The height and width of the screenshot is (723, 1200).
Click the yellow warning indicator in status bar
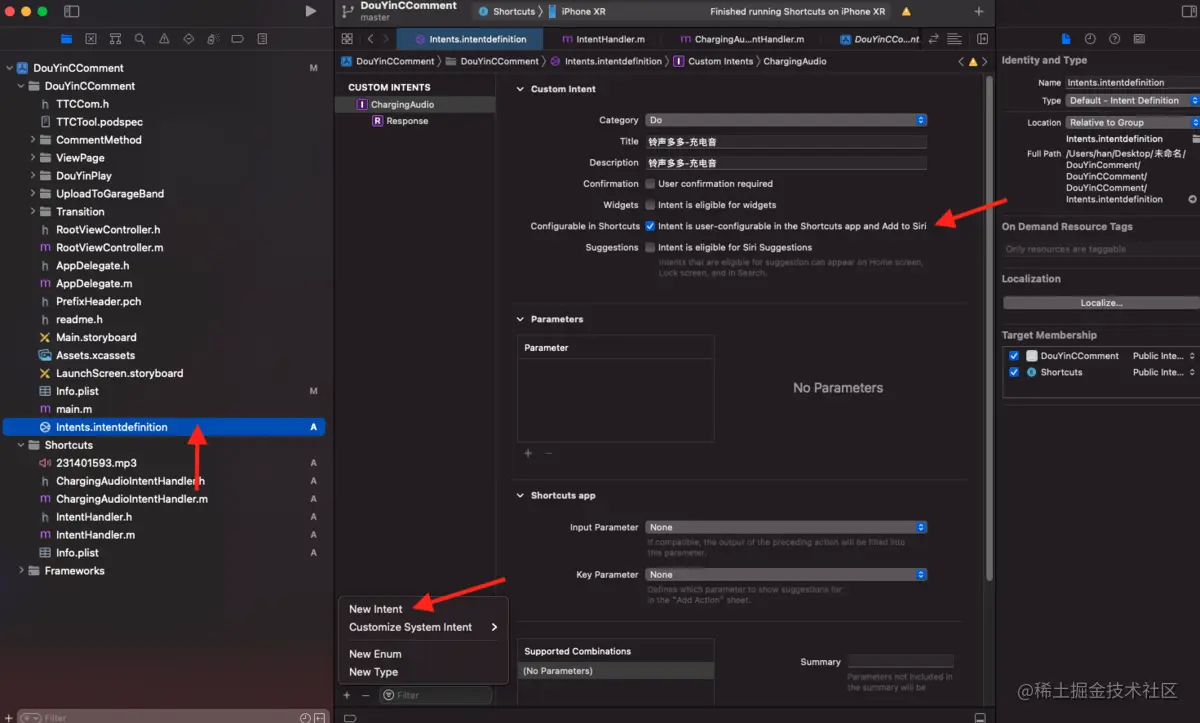point(906,12)
